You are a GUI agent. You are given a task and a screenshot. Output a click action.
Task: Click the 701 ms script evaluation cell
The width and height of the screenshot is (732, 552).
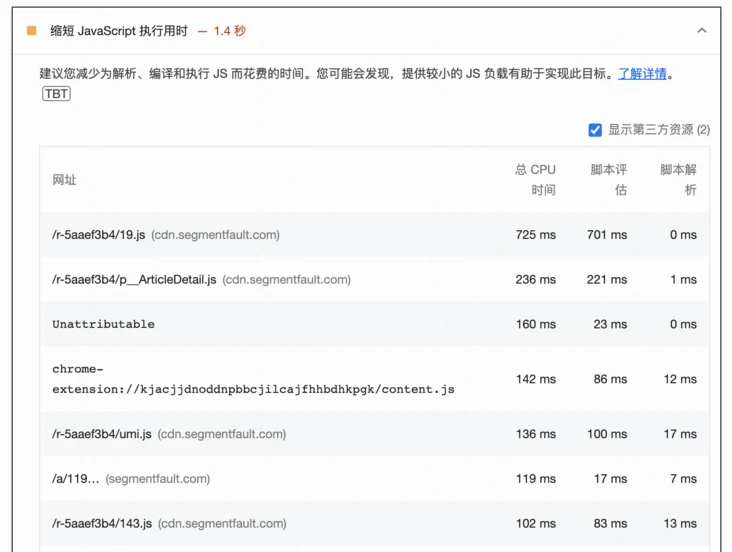click(607, 235)
